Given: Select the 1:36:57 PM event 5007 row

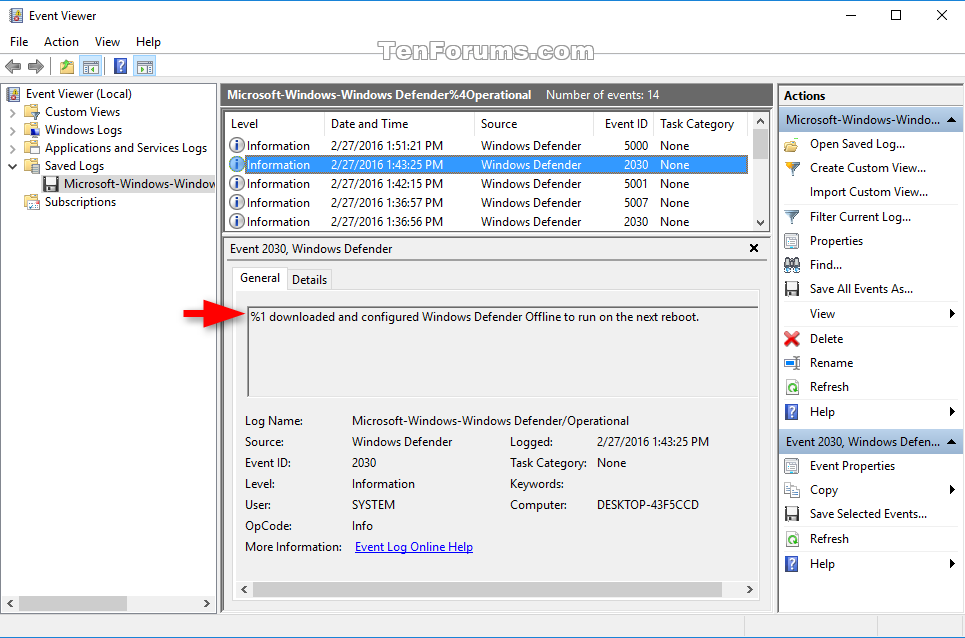Looking at the screenshot, I should pyautogui.click(x=486, y=203).
